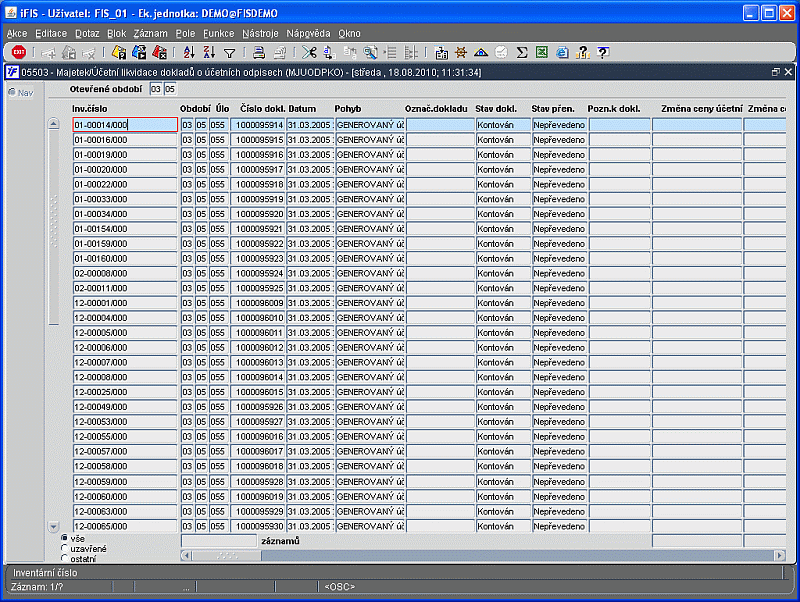Image resolution: width=800 pixels, height=602 pixels.
Task: Click the filter funnel icon
Action: 230,53
